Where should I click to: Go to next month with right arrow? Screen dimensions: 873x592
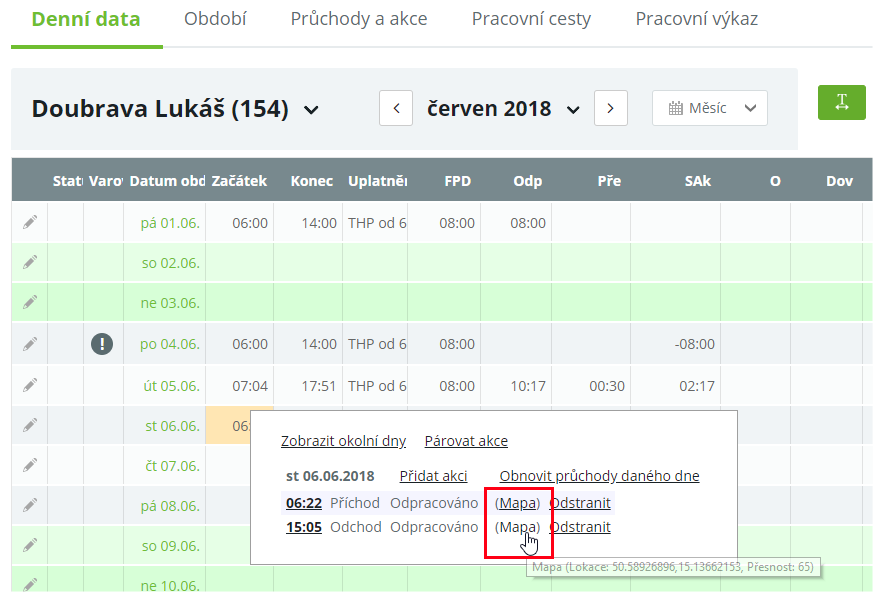(x=611, y=108)
